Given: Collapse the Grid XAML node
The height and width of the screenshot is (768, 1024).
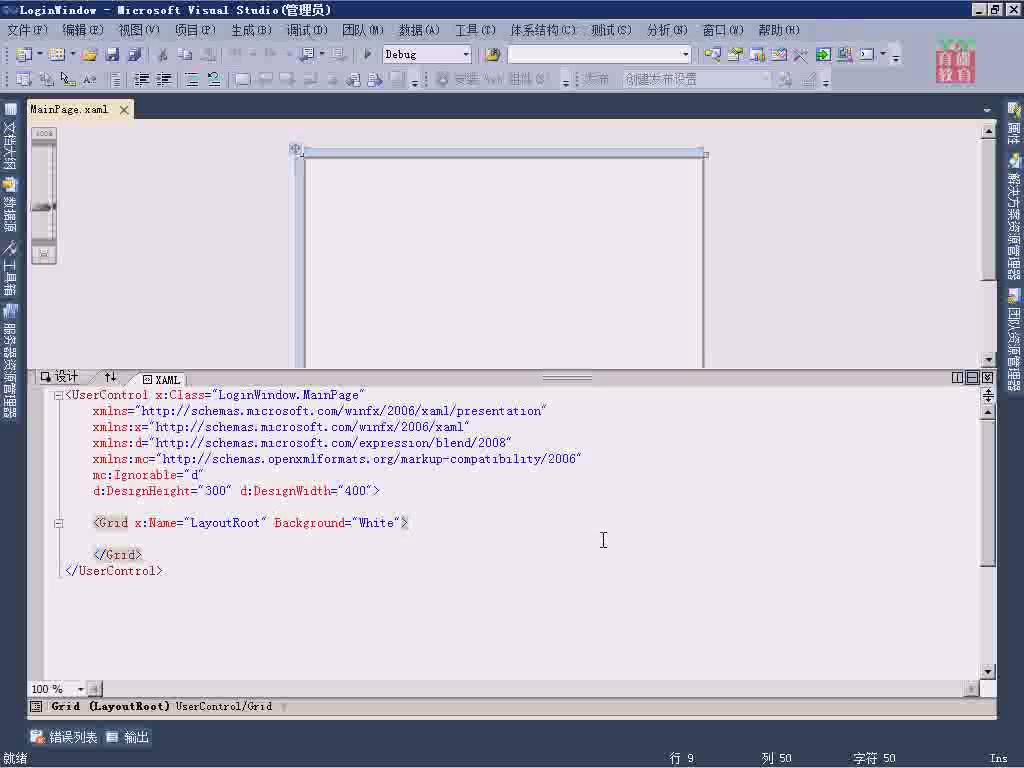Looking at the screenshot, I should (58, 523).
